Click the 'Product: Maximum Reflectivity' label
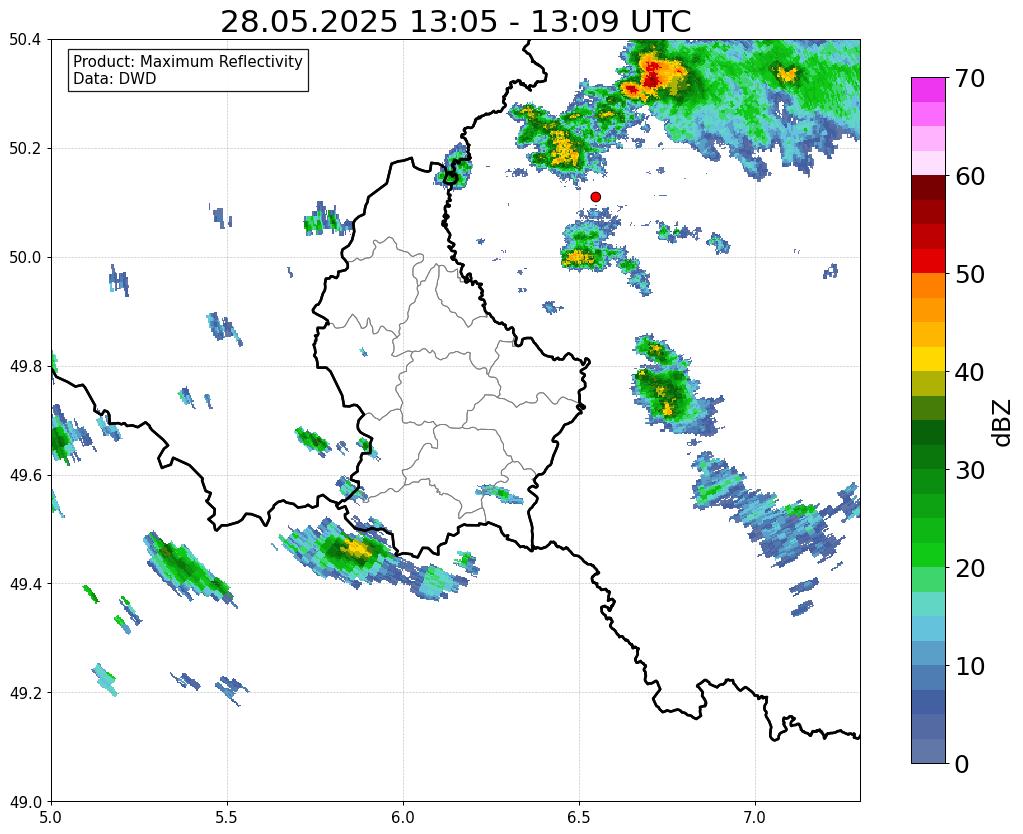Screen dimensions: 1023x834 188,62
